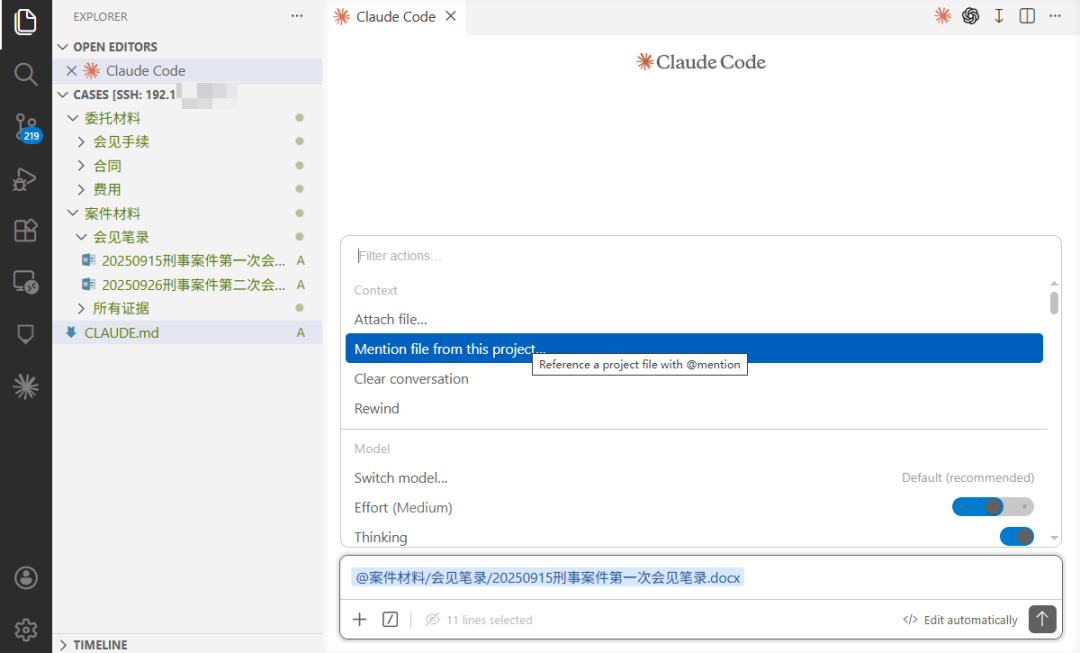Click the prompt input with @案件材料 mention
Viewport: 1080px width, 653px height.
click(x=700, y=577)
